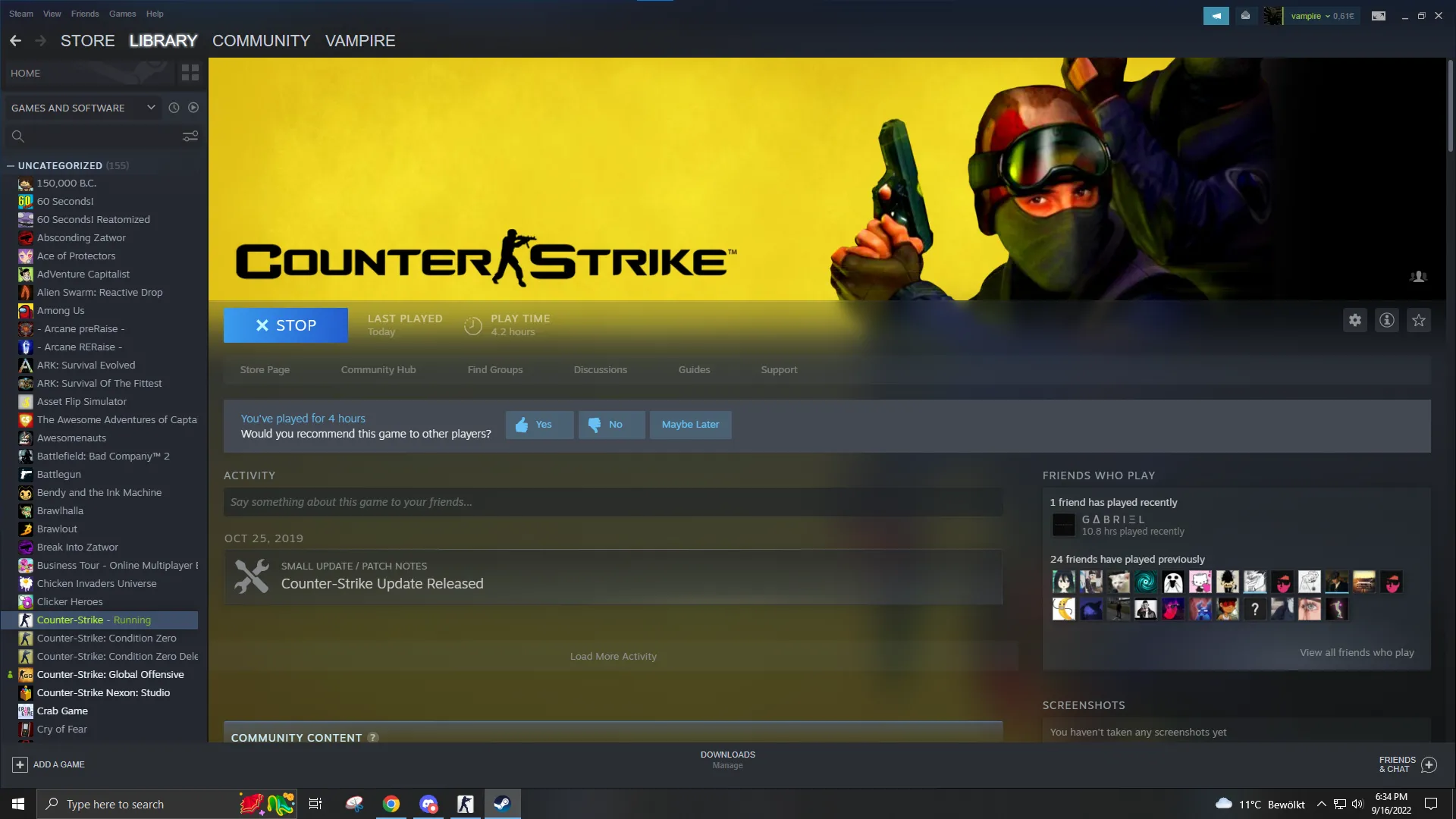This screenshot has width=1456, height=819.
Task: Open the Windows notification center
Action: [x=1431, y=804]
